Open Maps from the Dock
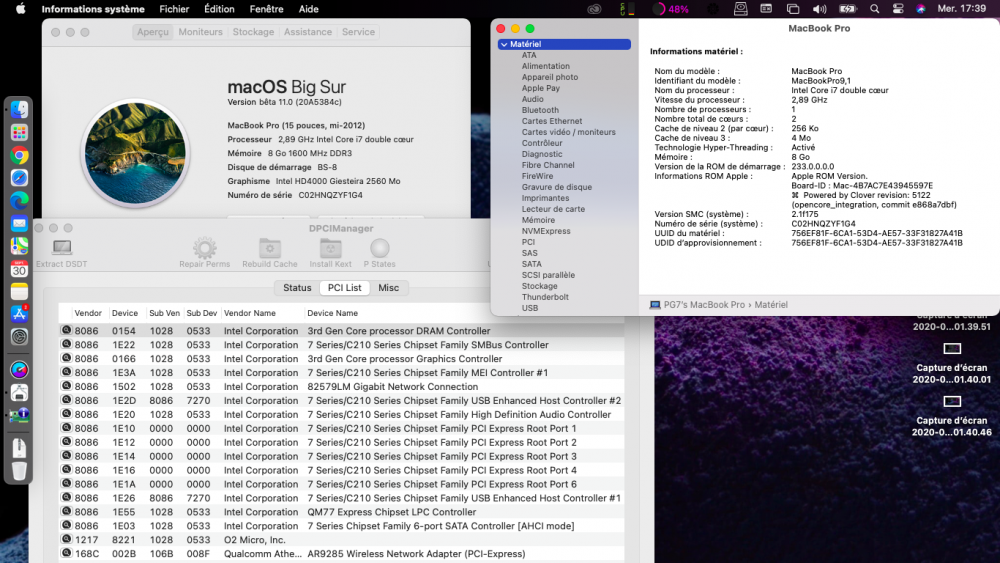 (x=19, y=246)
